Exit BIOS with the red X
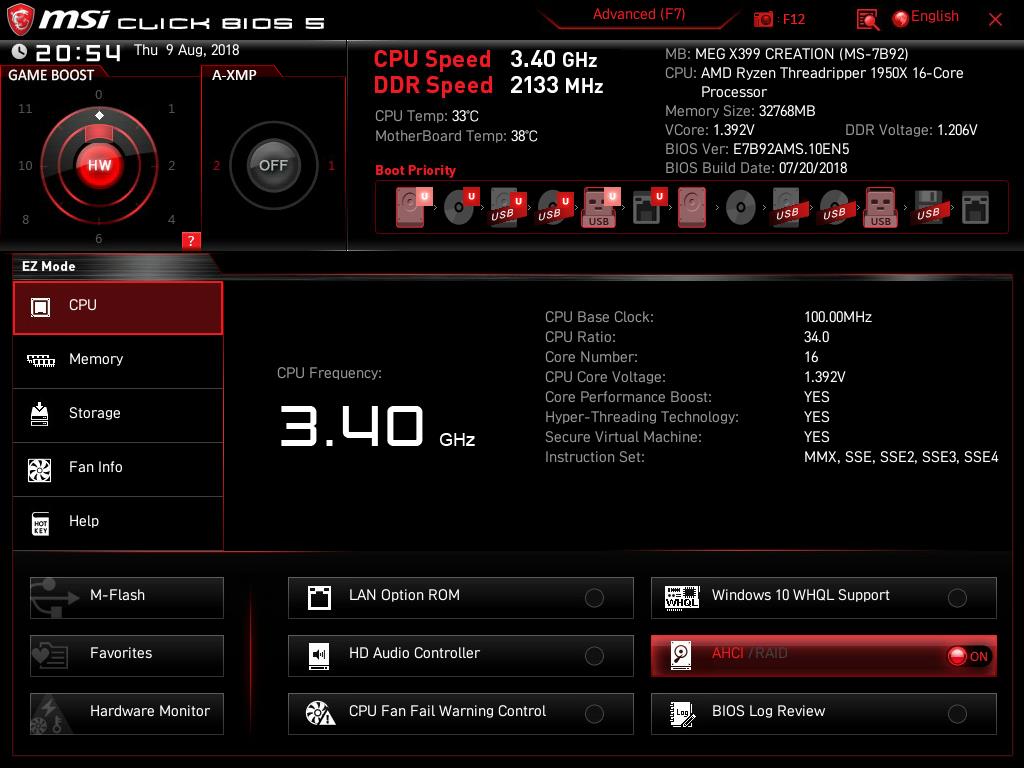The width and height of the screenshot is (1024, 768). tap(995, 20)
